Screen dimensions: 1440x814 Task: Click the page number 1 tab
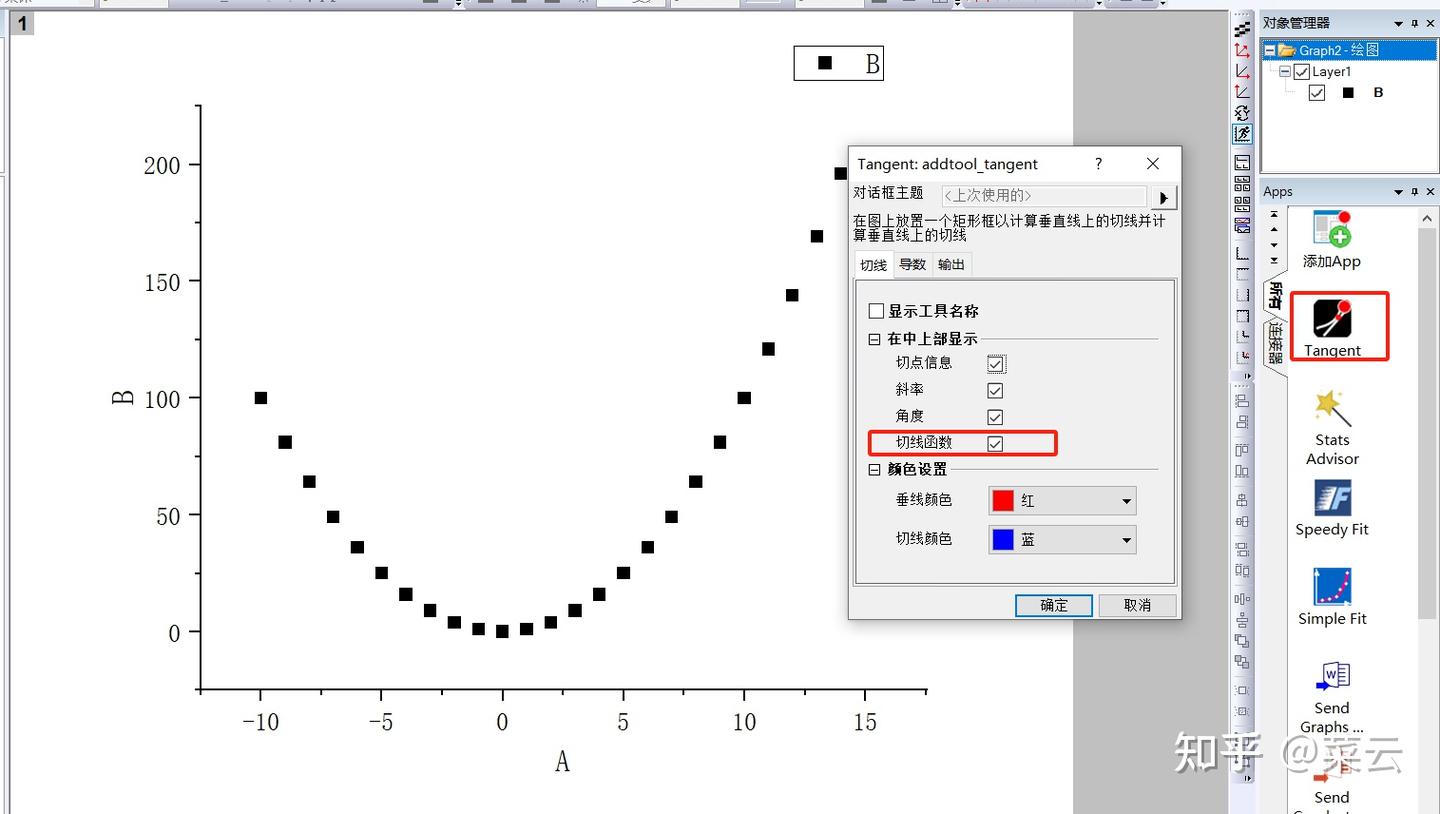point(21,23)
